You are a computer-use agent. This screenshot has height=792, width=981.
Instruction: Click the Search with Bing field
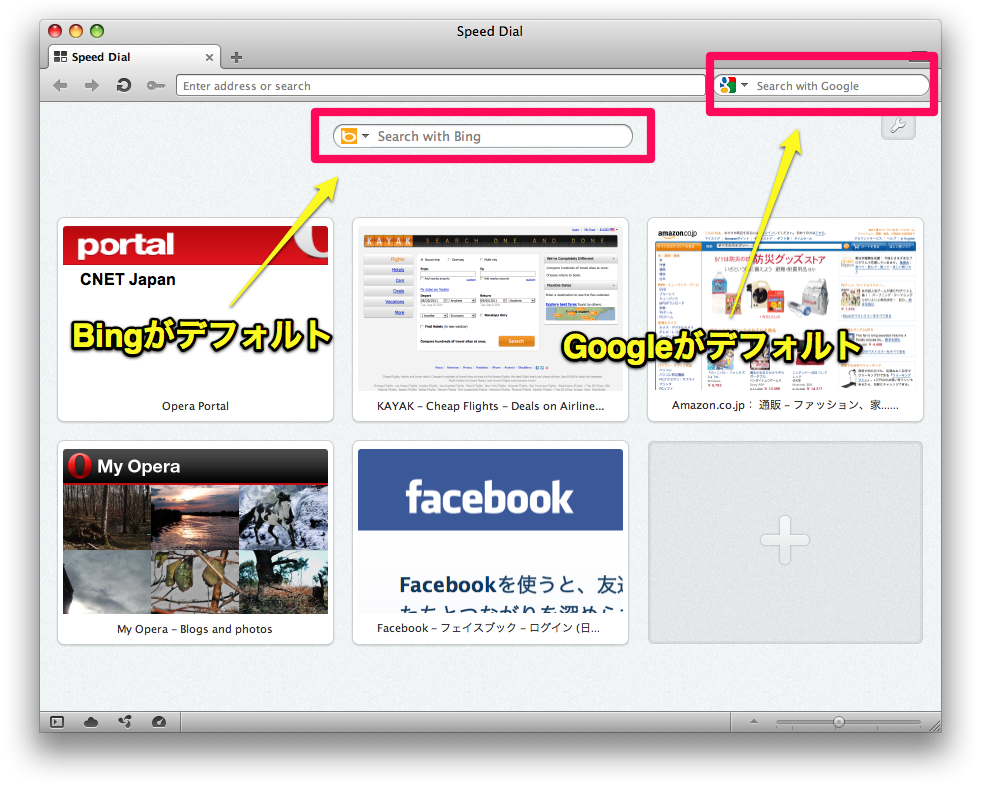coord(482,136)
